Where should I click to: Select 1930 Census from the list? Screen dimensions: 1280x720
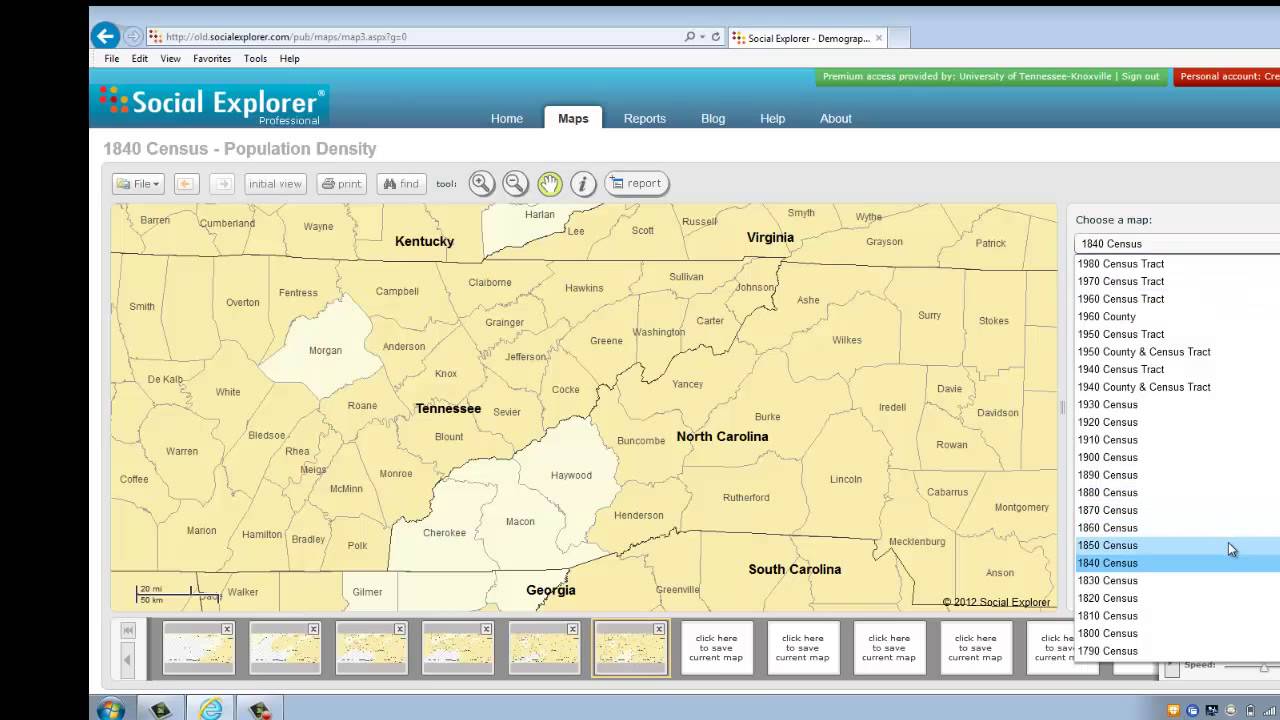click(1178, 404)
